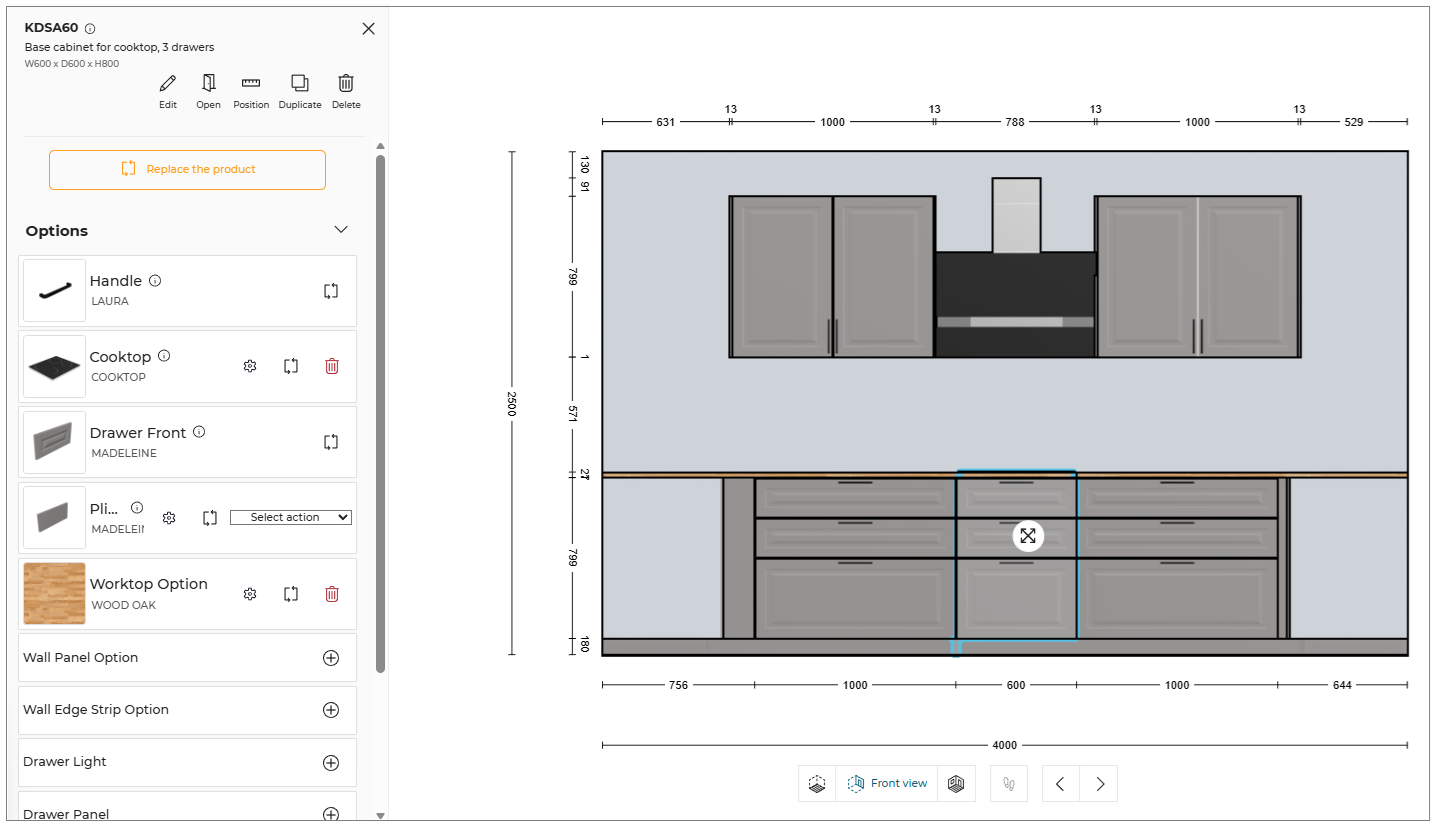Click the 631 top dimension label
1437x826 pixels.
click(x=665, y=122)
